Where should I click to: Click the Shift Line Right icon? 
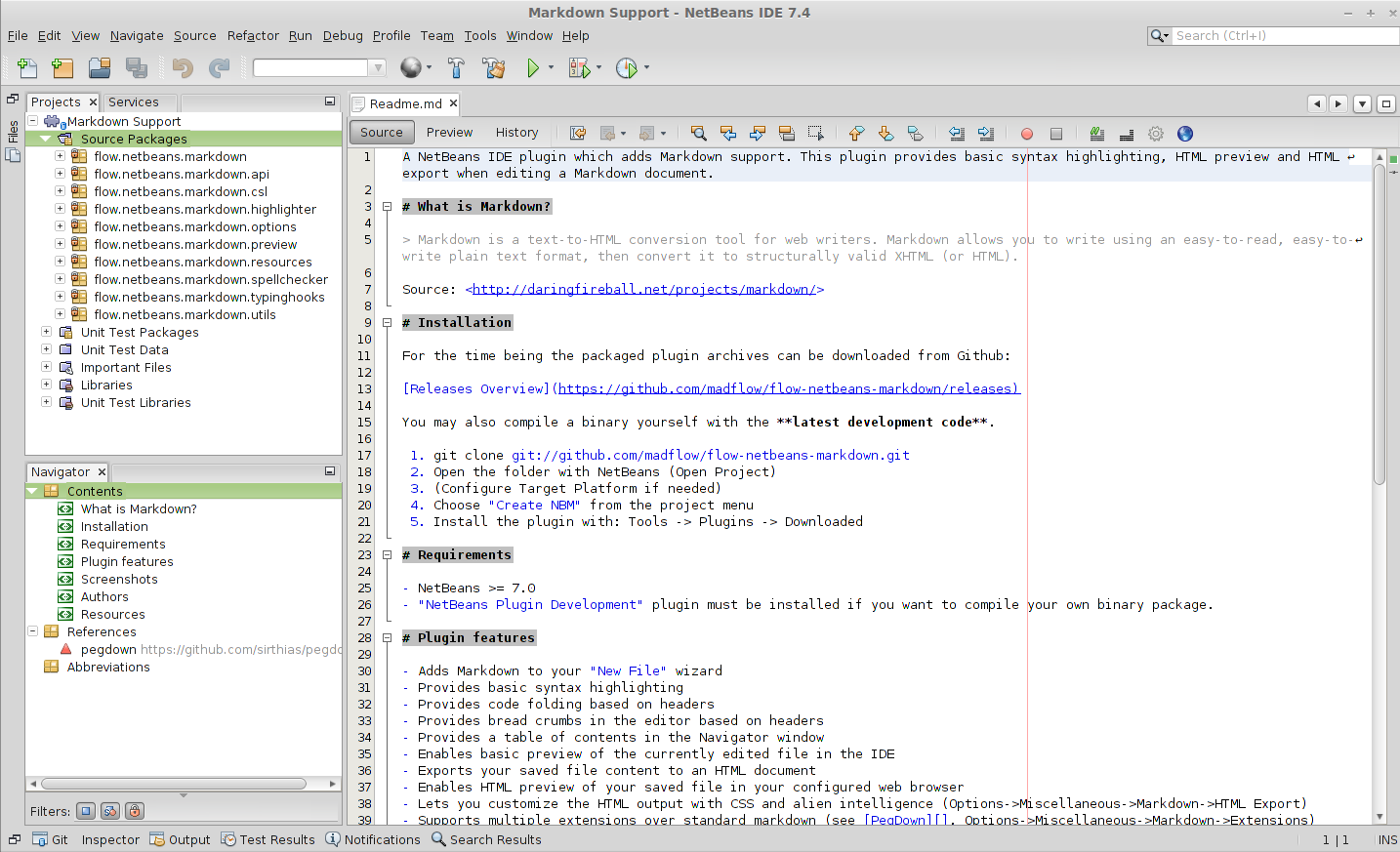point(986,134)
